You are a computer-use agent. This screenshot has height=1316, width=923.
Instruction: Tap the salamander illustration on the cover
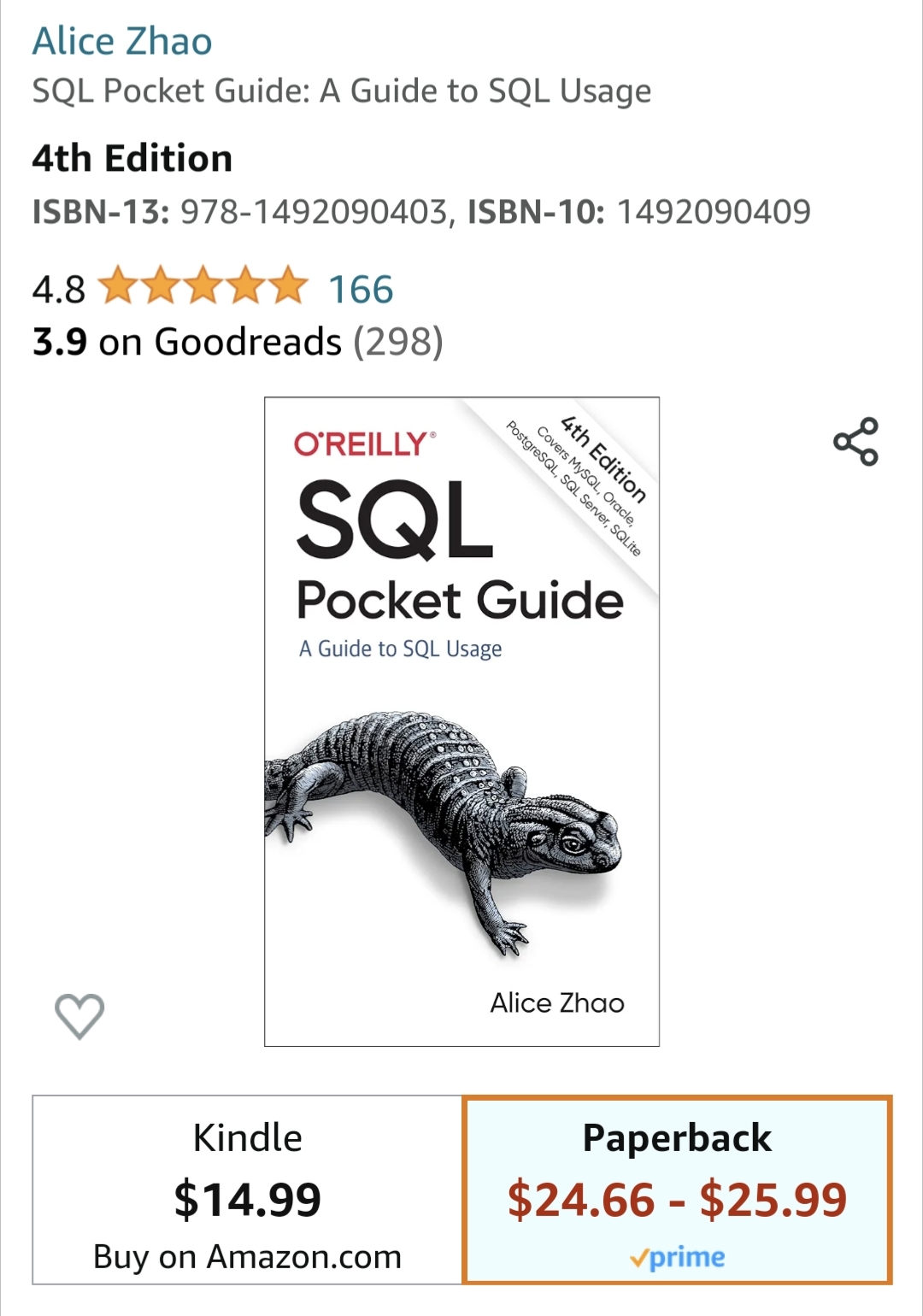(443, 825)
